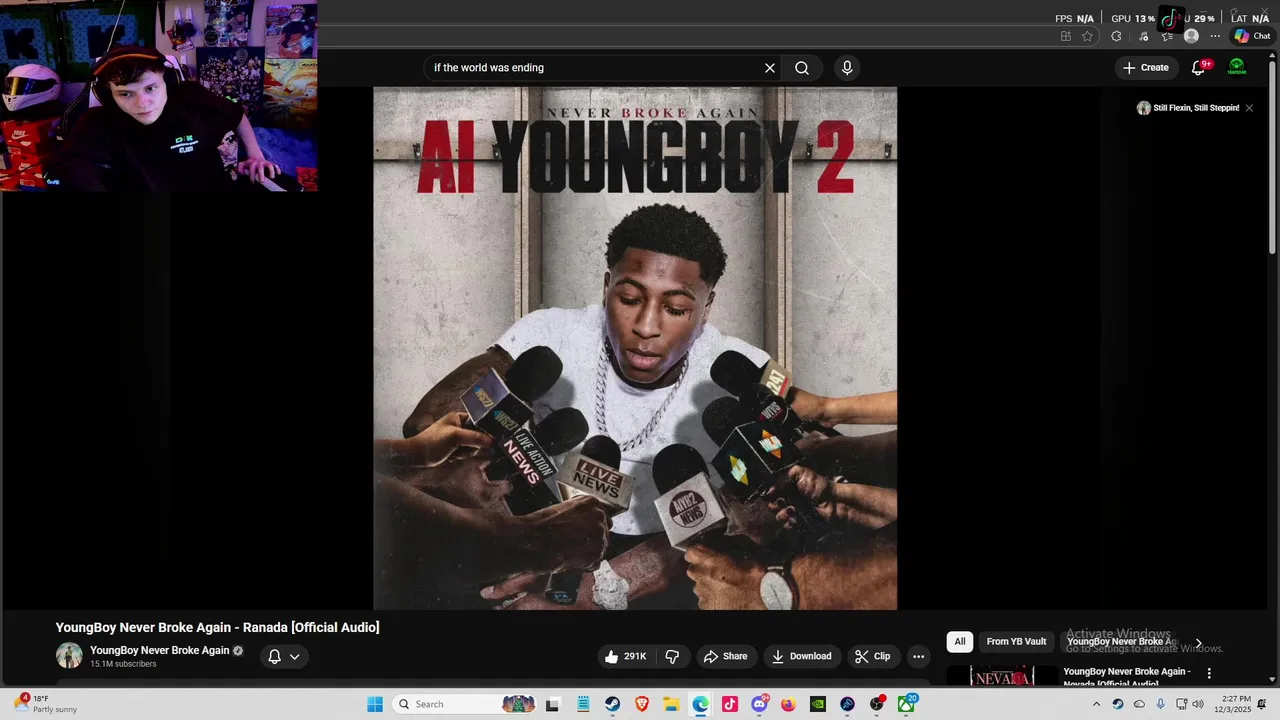Select the All filter chip

[960, 642]
